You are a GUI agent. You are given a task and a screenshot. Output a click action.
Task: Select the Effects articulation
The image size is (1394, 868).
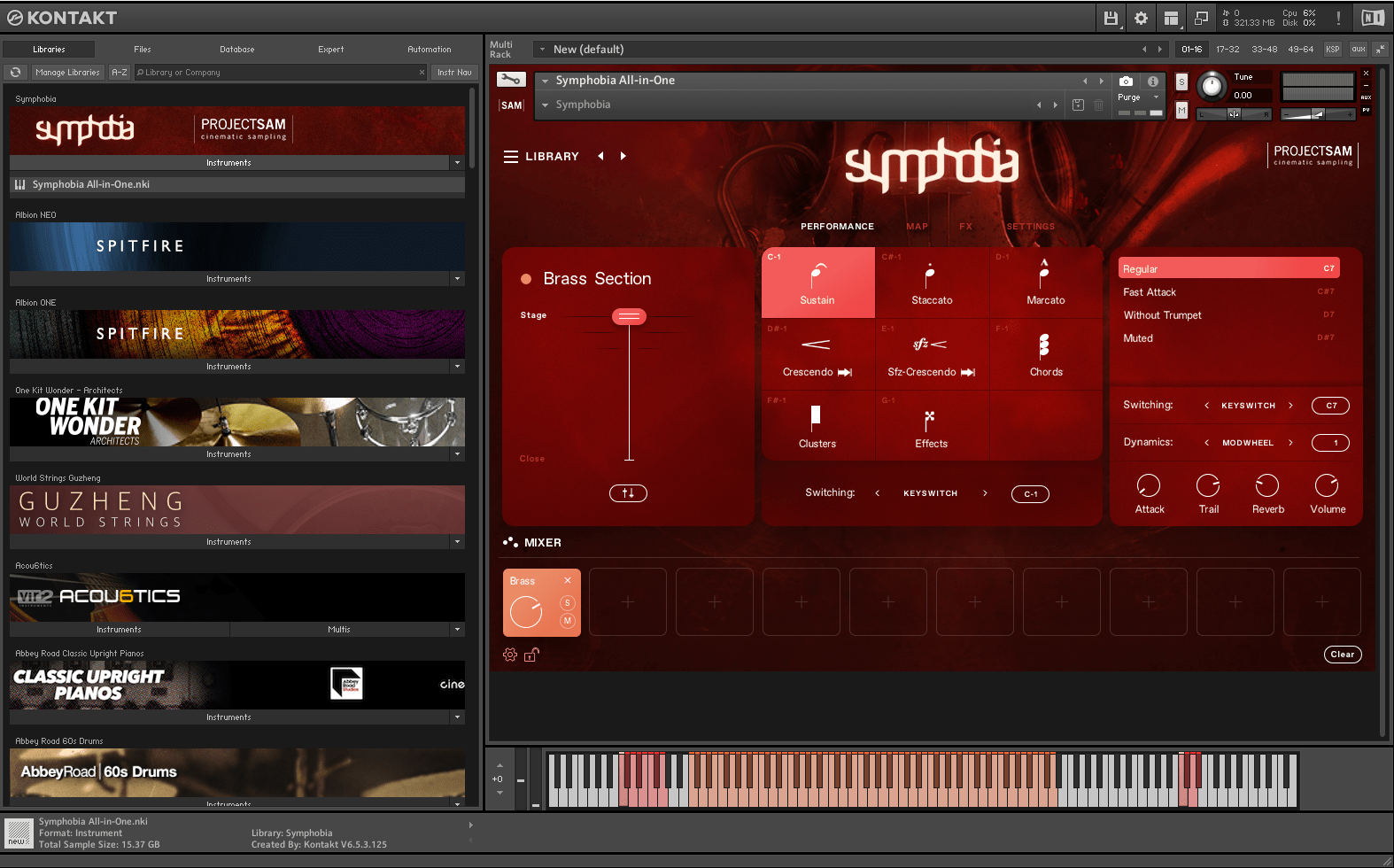[x=932, y=426]
